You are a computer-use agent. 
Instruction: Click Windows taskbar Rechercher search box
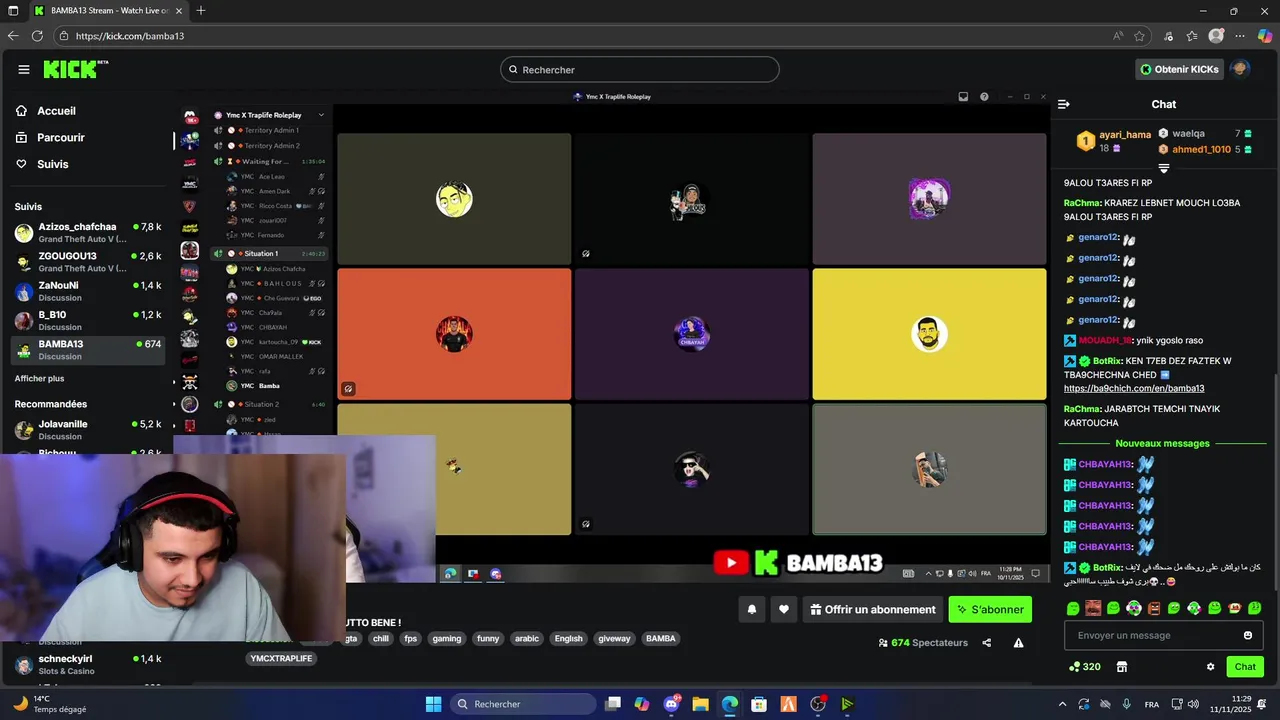pyautogui.click(x=523, y=704)
